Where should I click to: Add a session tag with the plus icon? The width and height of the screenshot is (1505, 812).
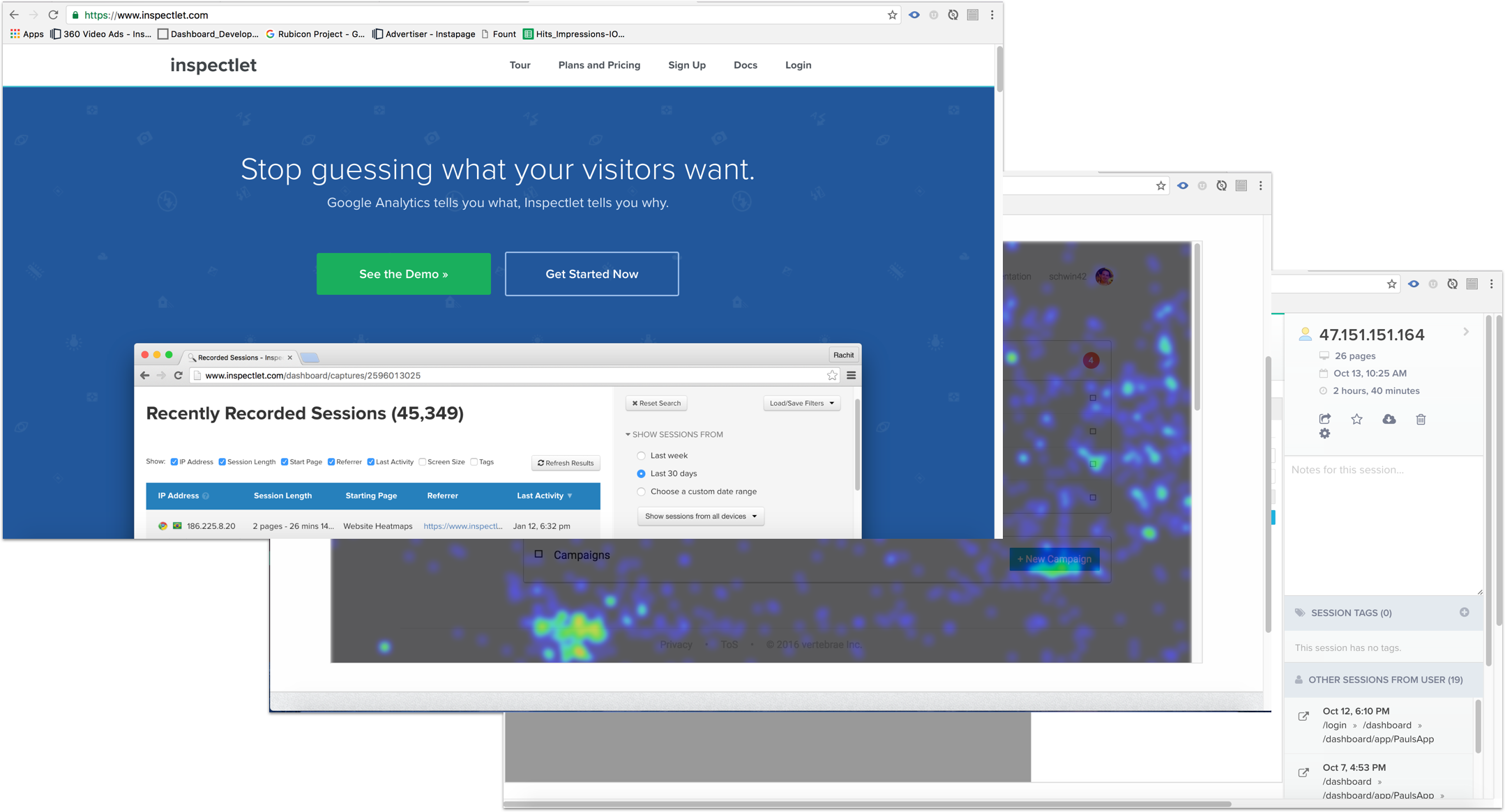1465,612
